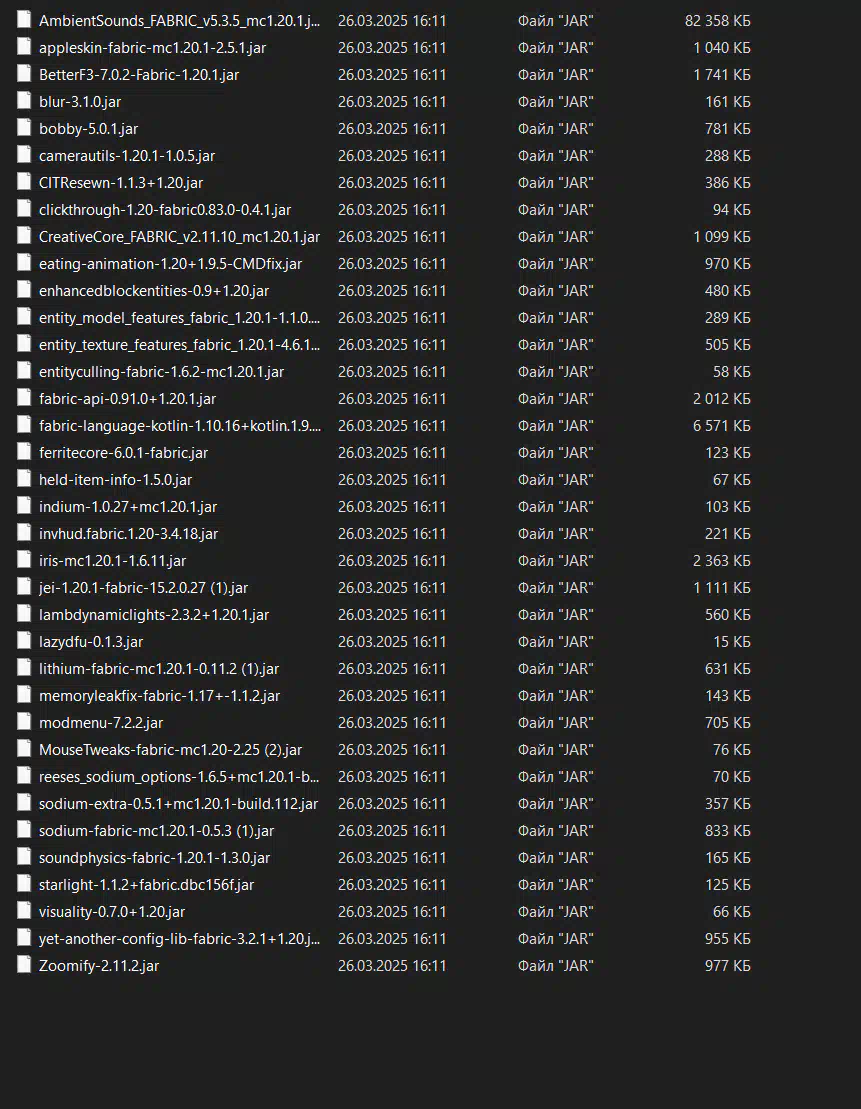Click file name MouseTweaks-fabric-mc1.20-2.25 (2).jar

point(171,750)
